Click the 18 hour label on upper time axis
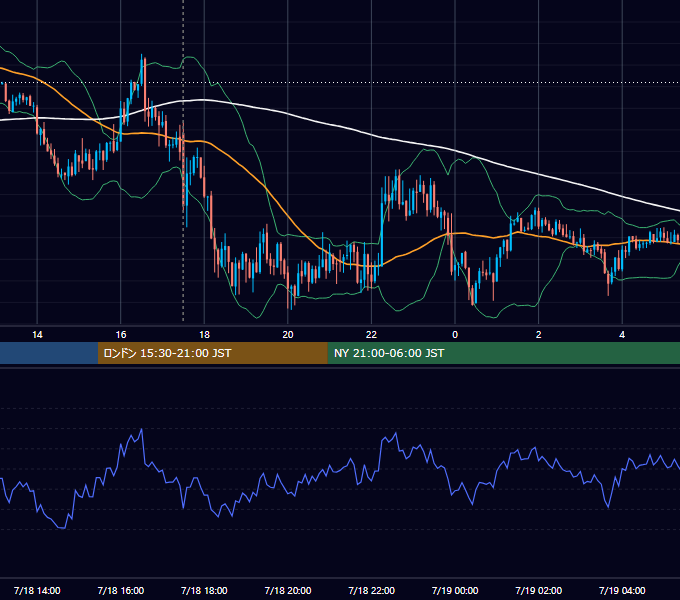This screenshot has width=680, height=600. (x=204, y=335)
